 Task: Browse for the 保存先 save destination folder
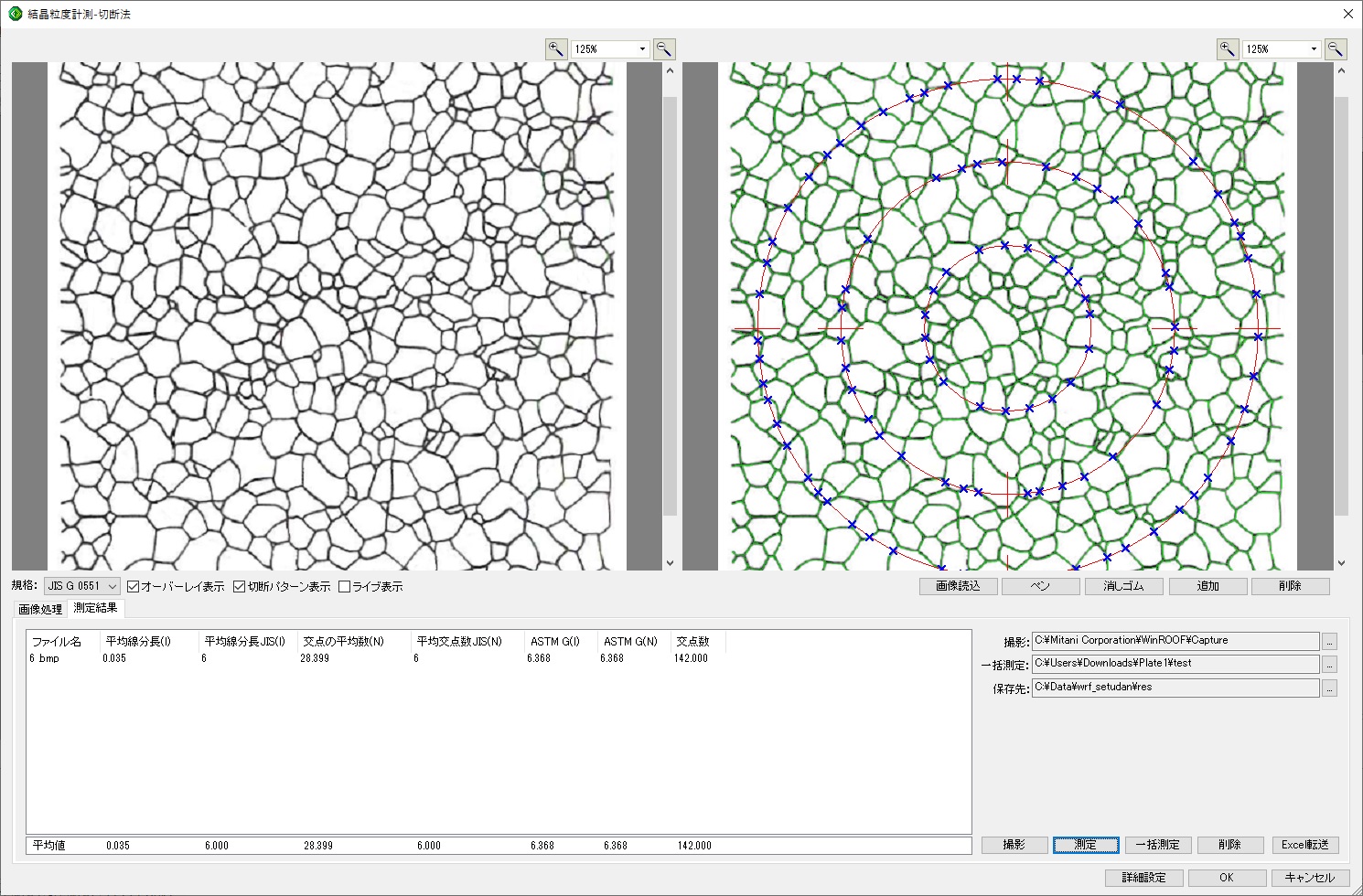pos(1330,688)
